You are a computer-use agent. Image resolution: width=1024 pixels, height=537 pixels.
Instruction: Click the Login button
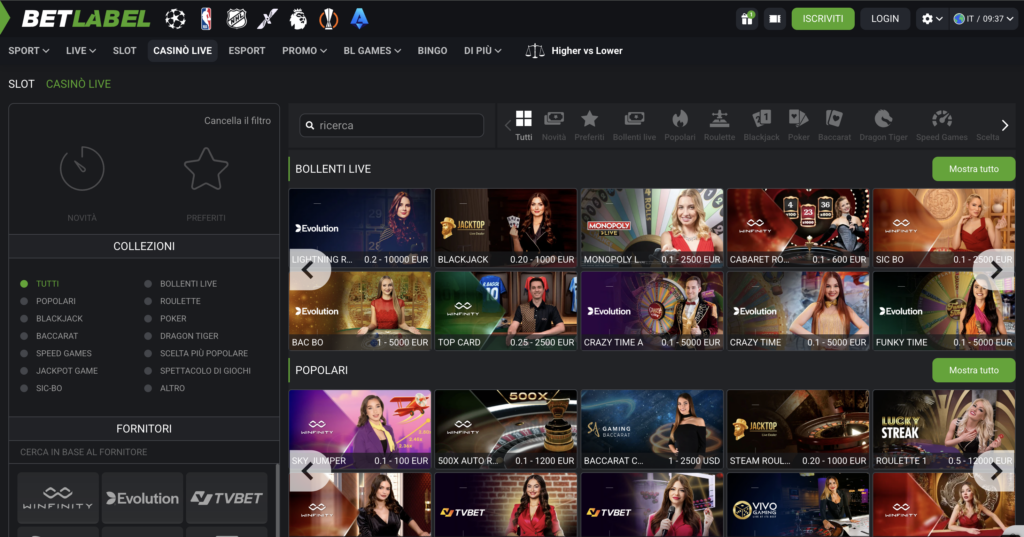point(885,19)
